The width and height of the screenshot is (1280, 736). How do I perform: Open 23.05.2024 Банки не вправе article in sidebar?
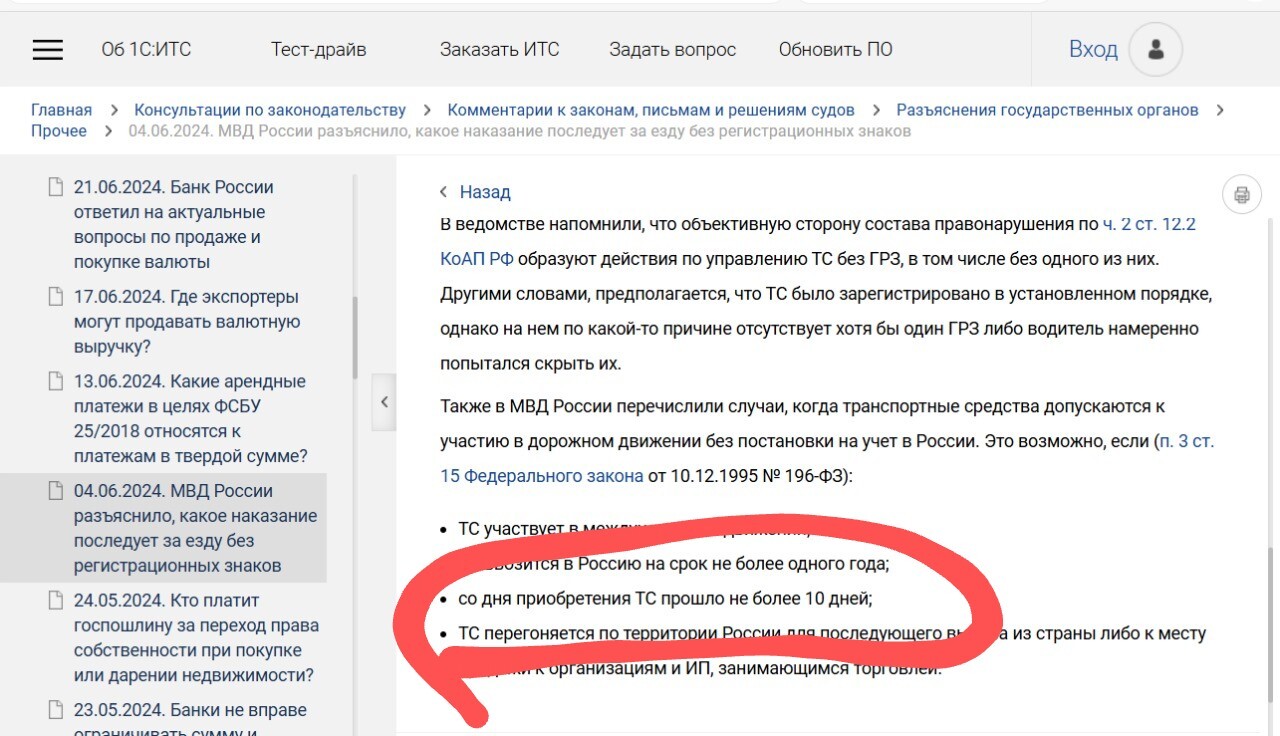click(190, 711)
